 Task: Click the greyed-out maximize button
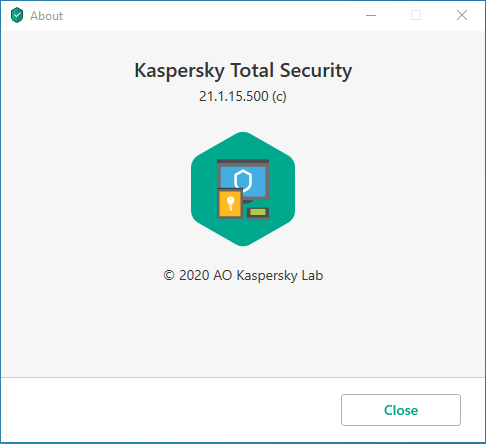[x=416, y=15]
